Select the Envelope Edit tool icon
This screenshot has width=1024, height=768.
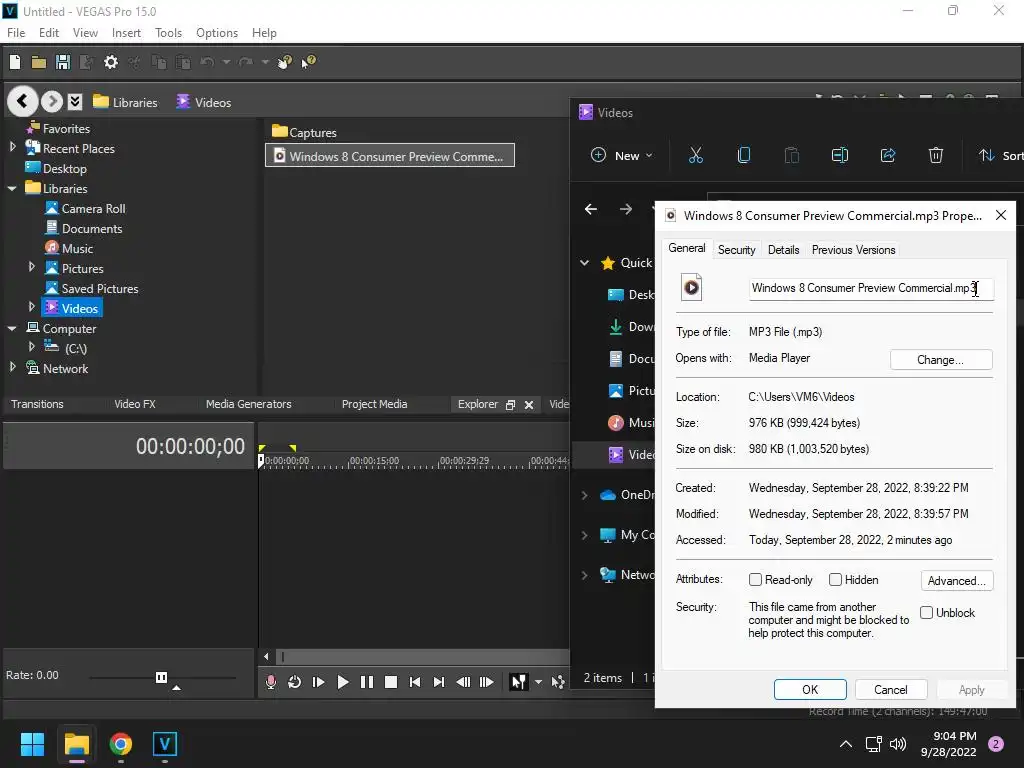click(558, 682)
